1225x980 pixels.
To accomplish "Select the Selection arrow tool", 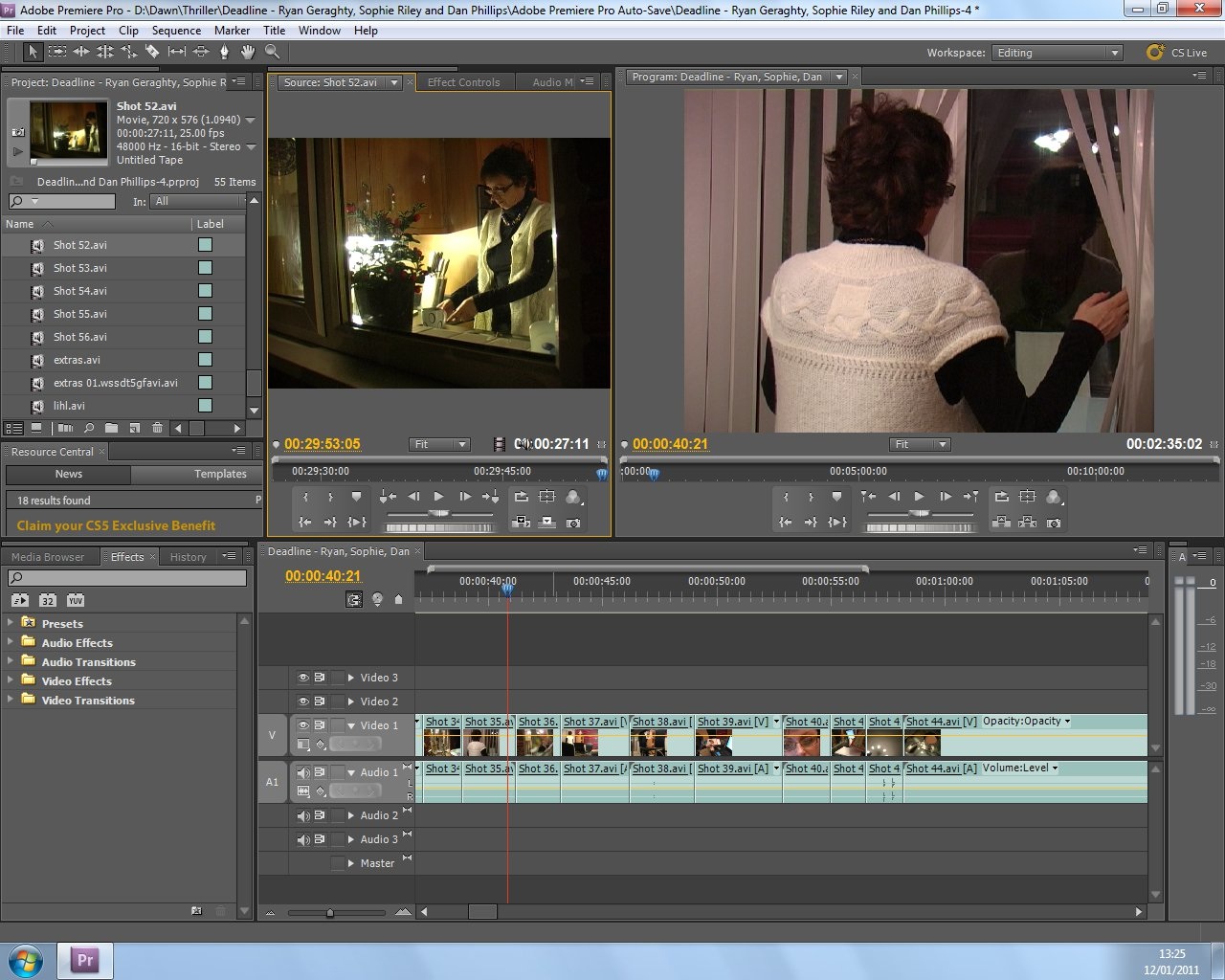I will 33,52.
